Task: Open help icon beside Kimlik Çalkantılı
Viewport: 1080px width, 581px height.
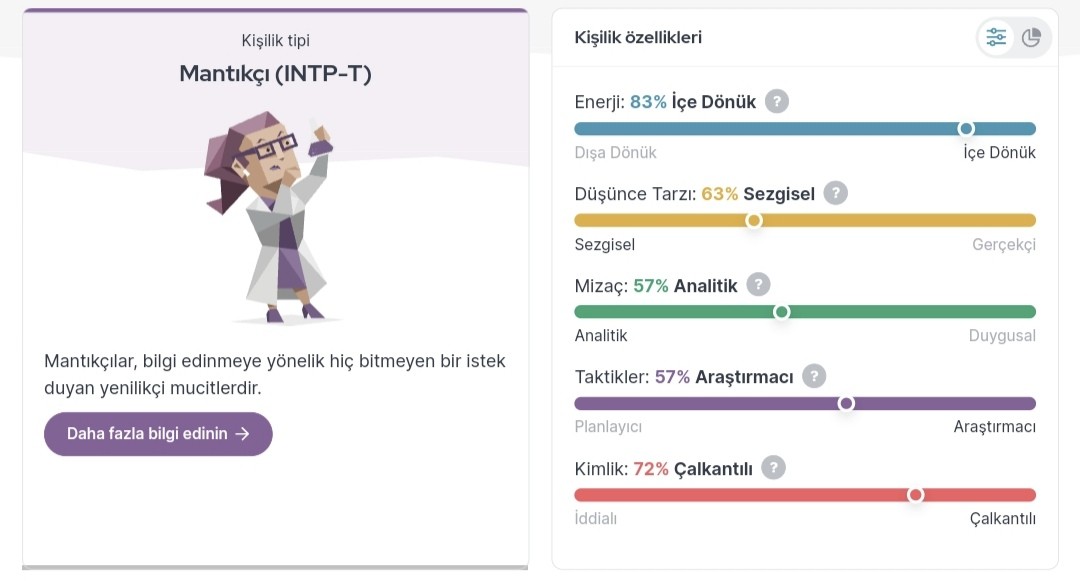Action: (x=773, y=467)
